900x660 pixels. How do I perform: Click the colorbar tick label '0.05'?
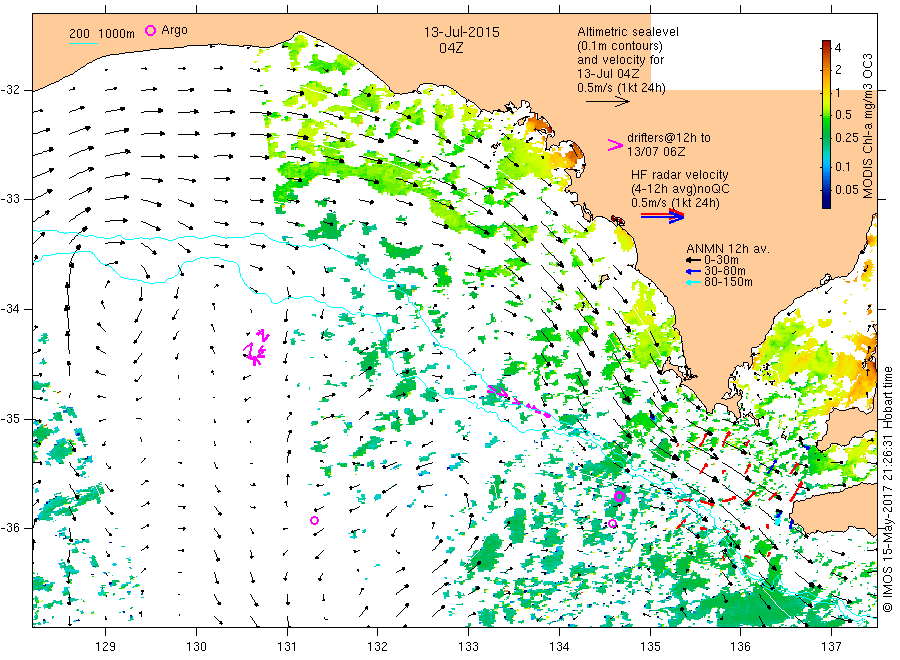coord(847,189)
